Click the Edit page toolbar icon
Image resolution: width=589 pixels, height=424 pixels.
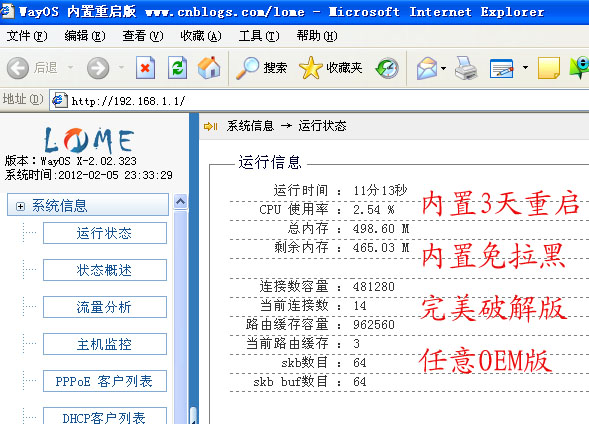point(501,69)
